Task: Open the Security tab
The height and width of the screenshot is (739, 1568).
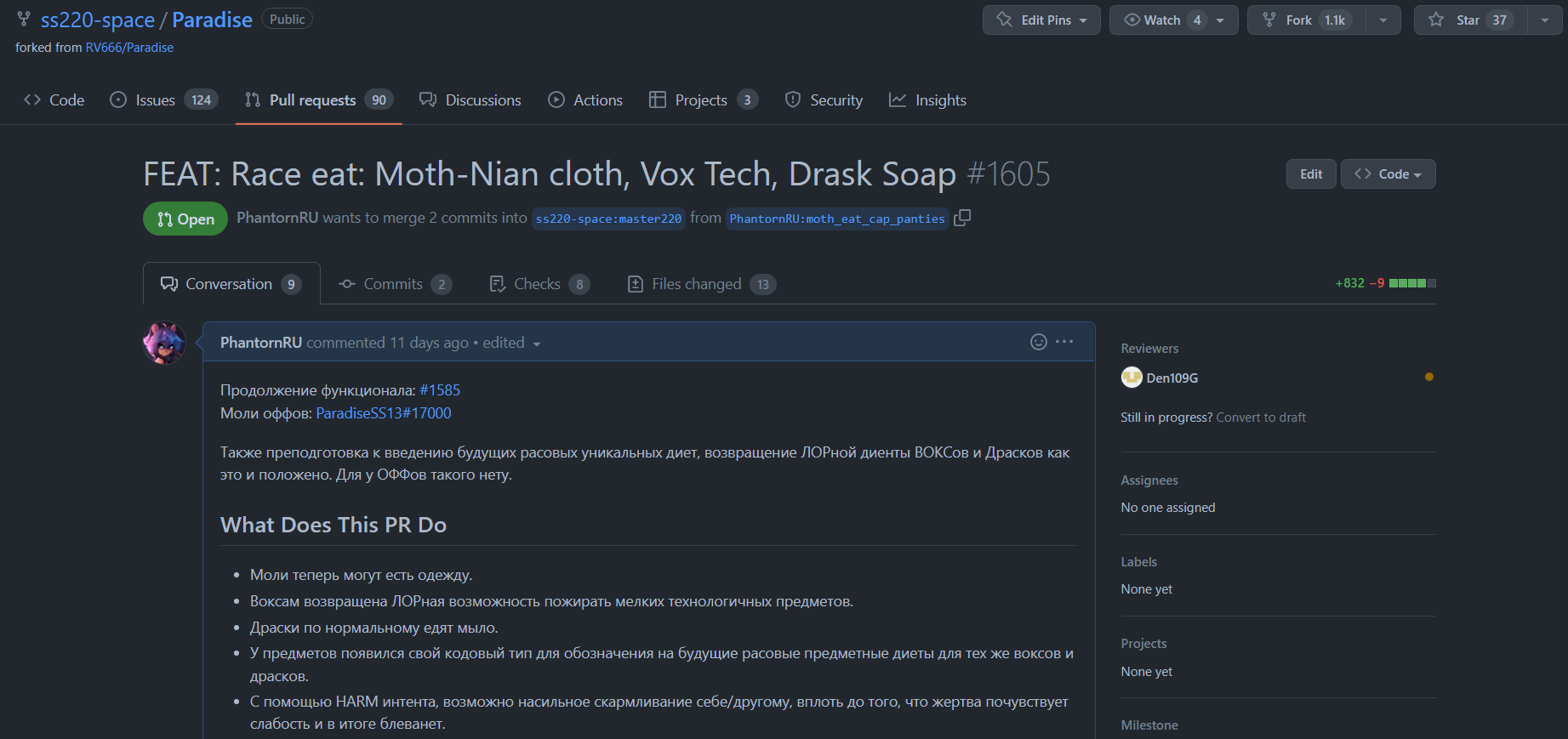Action: coord(824,100)
